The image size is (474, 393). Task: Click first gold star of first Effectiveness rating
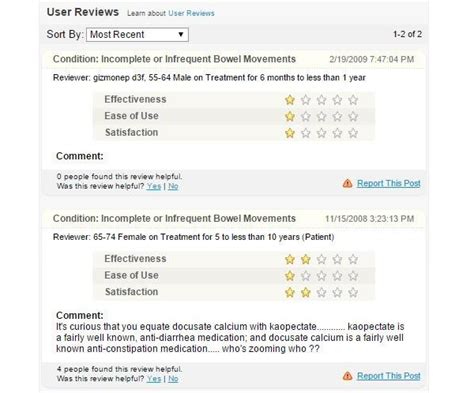(290, 100)
